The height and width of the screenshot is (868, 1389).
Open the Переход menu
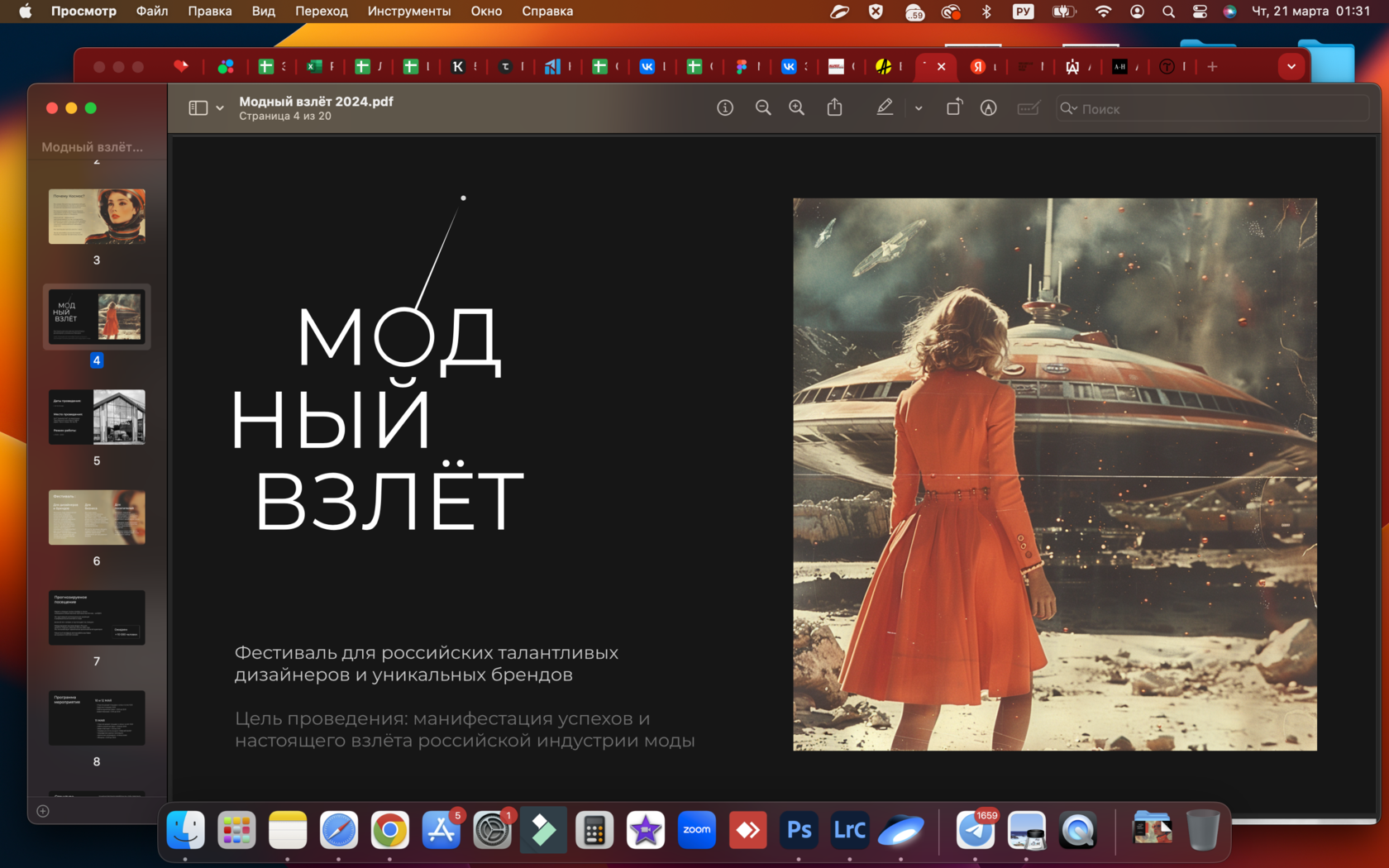(322, 12)
